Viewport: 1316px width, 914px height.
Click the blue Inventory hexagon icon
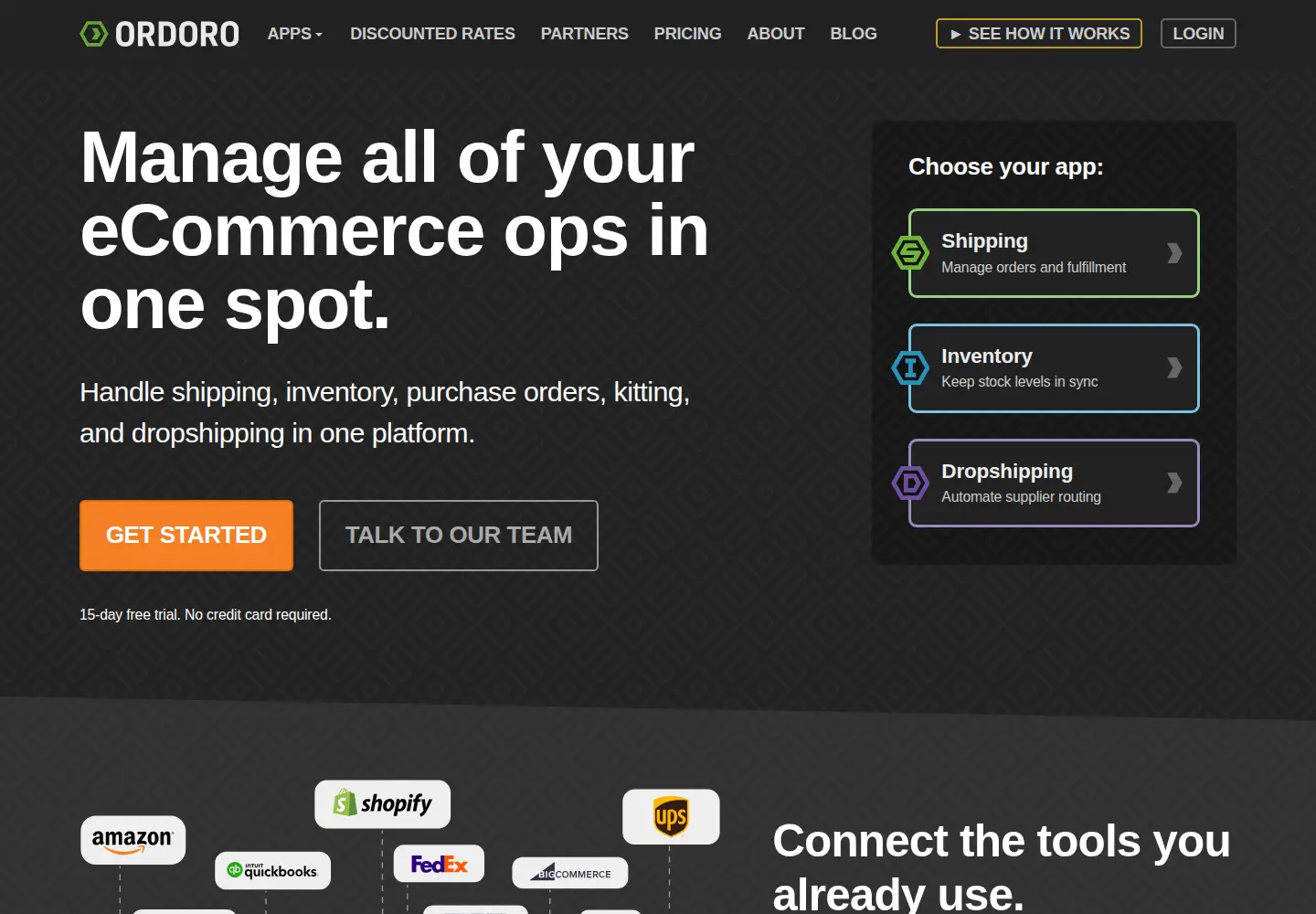pos(910,368)
